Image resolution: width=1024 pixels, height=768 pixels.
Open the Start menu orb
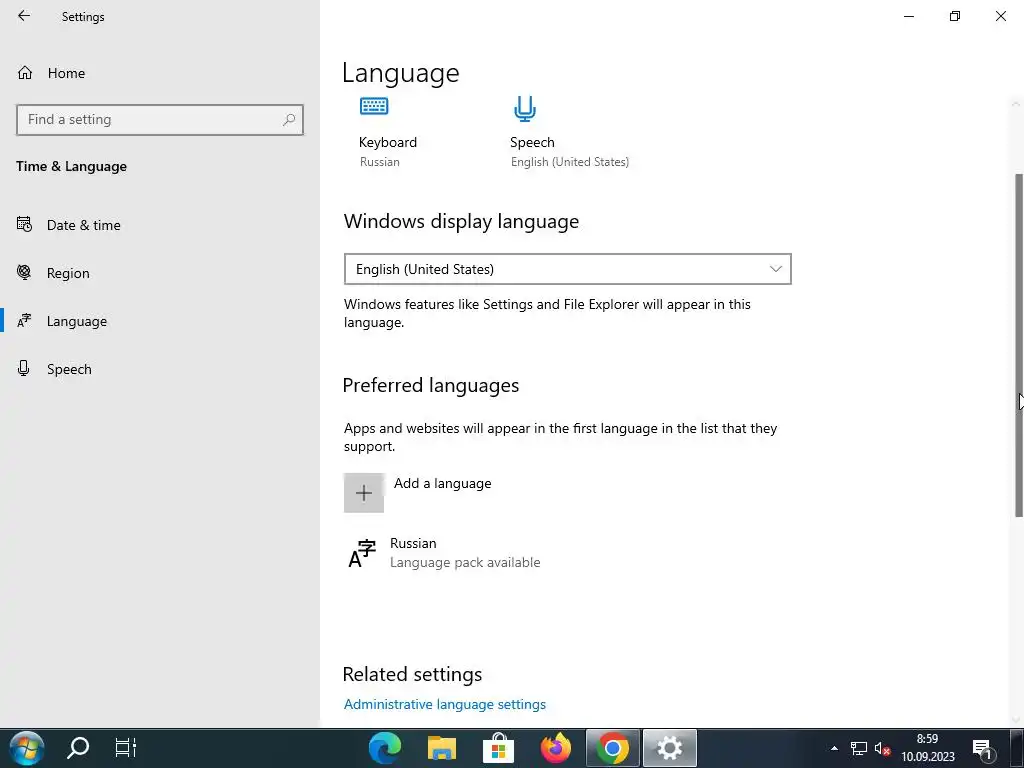[x=27, y=748]
